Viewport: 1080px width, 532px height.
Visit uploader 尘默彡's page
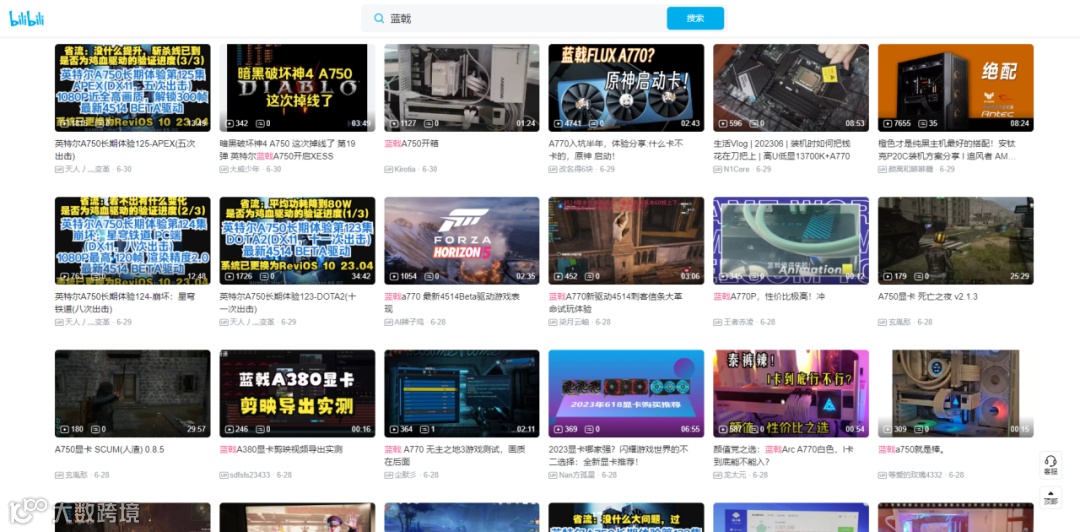[407, 475]
